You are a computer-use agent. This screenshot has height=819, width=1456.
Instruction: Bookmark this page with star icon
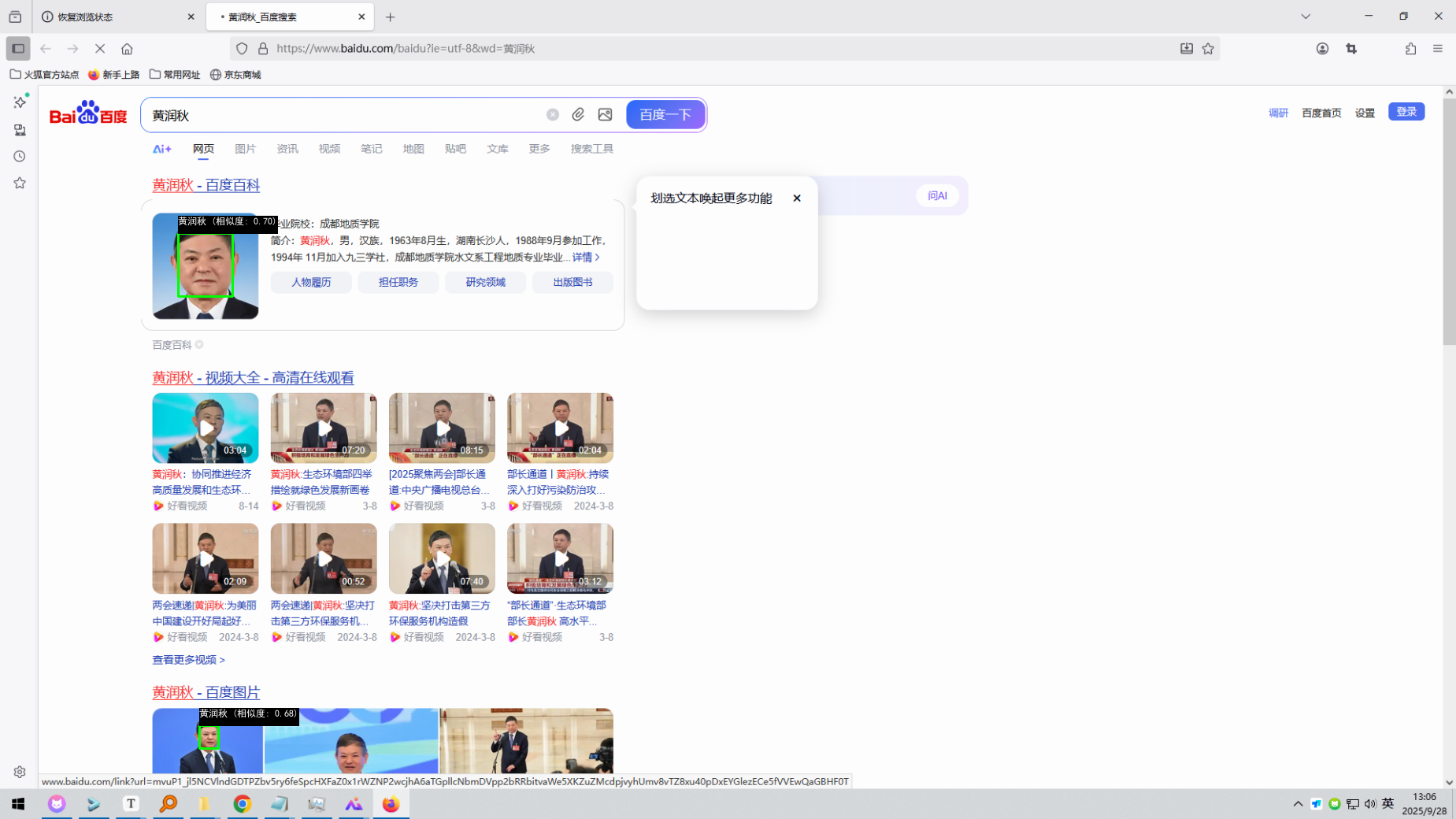(x=1208, y=49)
